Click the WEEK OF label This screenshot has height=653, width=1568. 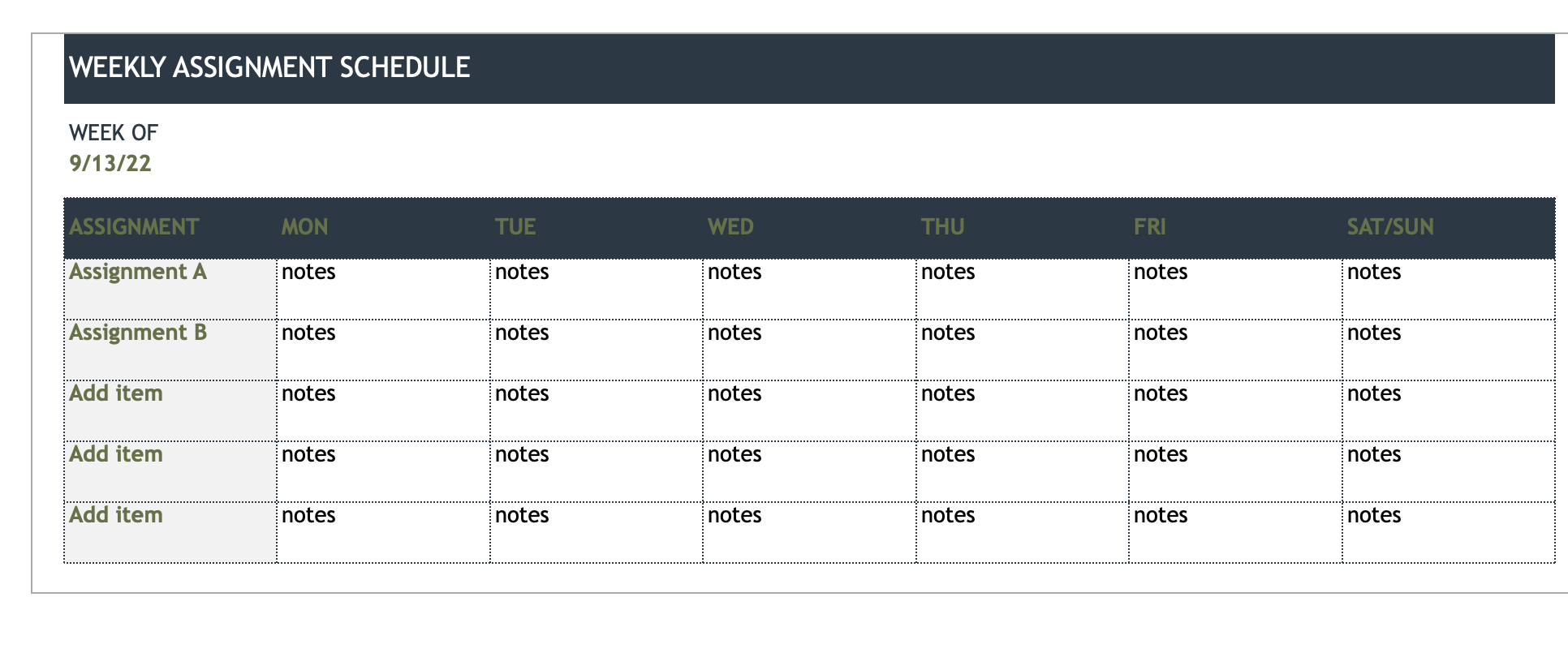[114, 132]
